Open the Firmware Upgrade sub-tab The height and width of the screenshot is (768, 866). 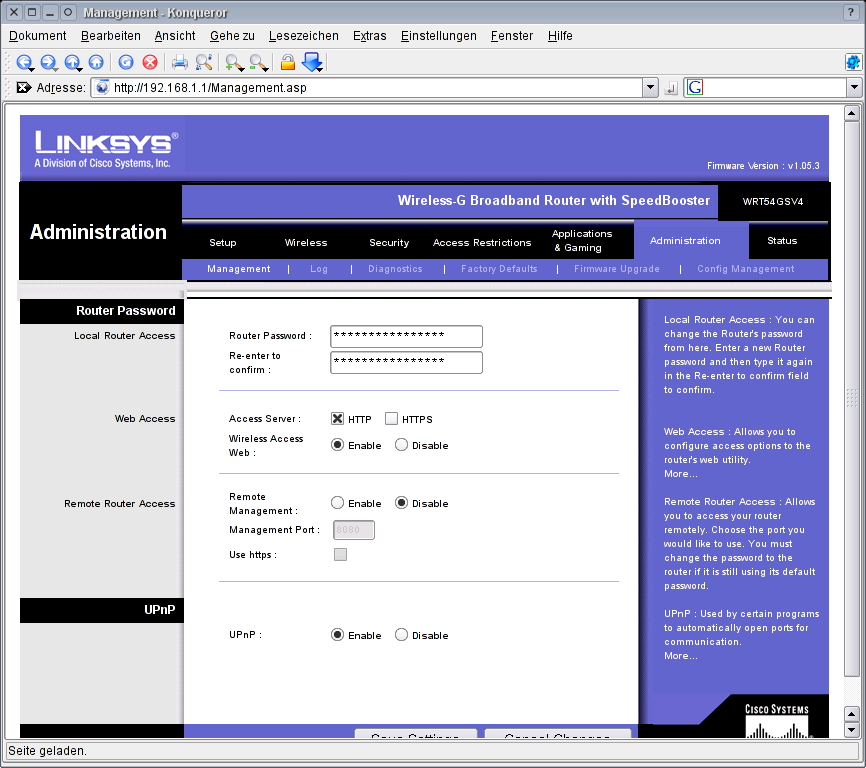(x=617, y=269)
